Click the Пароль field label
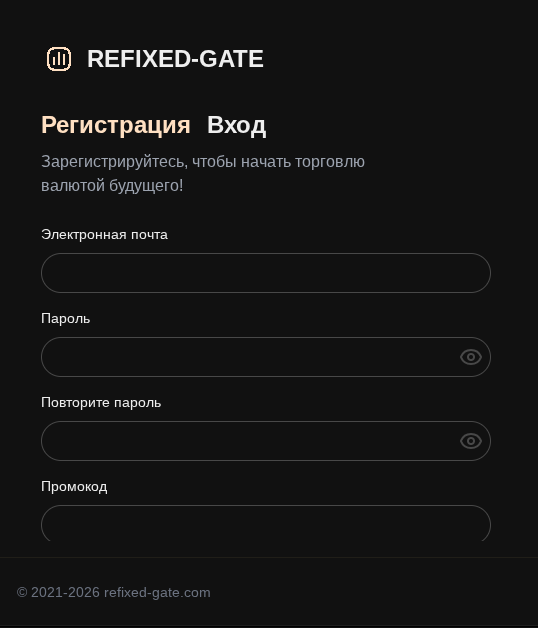Image resolution: width=538 pixels, height=628 pixels. point(66,319)
